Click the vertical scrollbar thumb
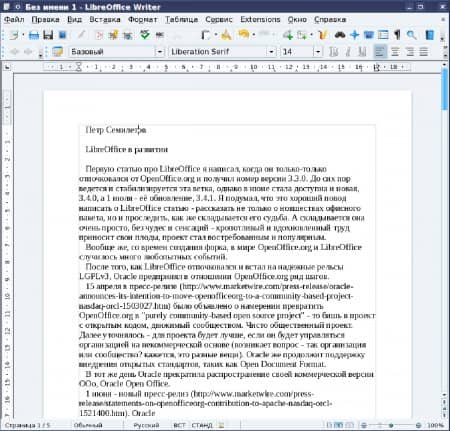The width and height of the screenshot is (450, 431). click(x=445, y=90)
